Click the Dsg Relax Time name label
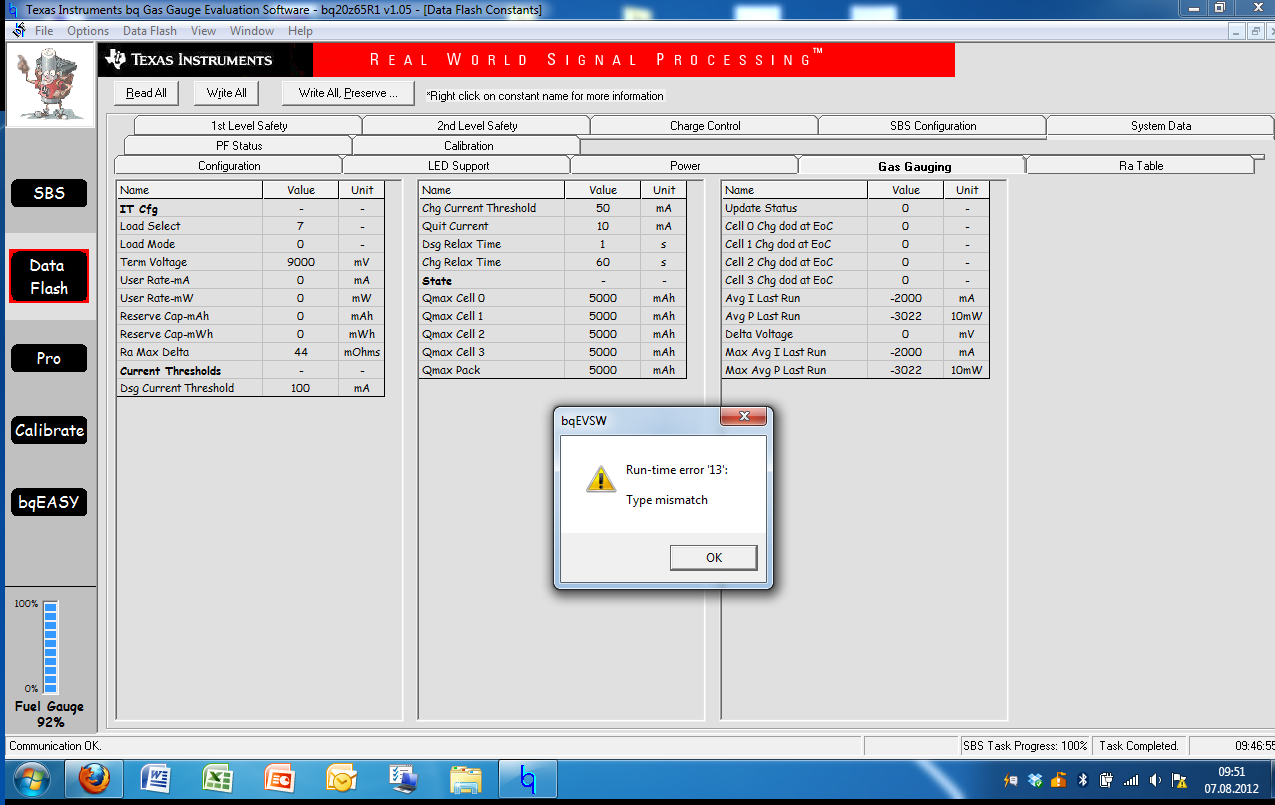Image resolution: width=1275 pixels, height=805 pixels. (x=462, y=244)
